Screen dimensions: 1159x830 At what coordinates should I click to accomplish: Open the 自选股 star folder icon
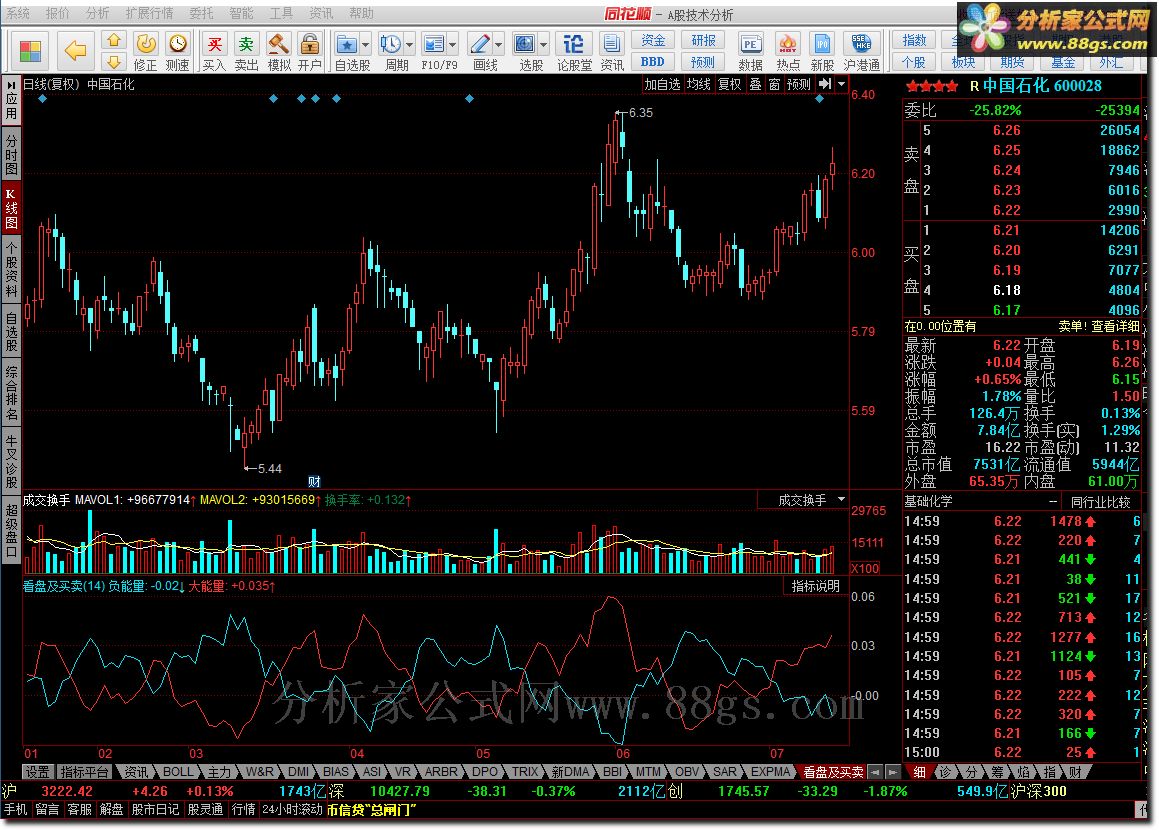pyautogui.click(x=347, y=44)
